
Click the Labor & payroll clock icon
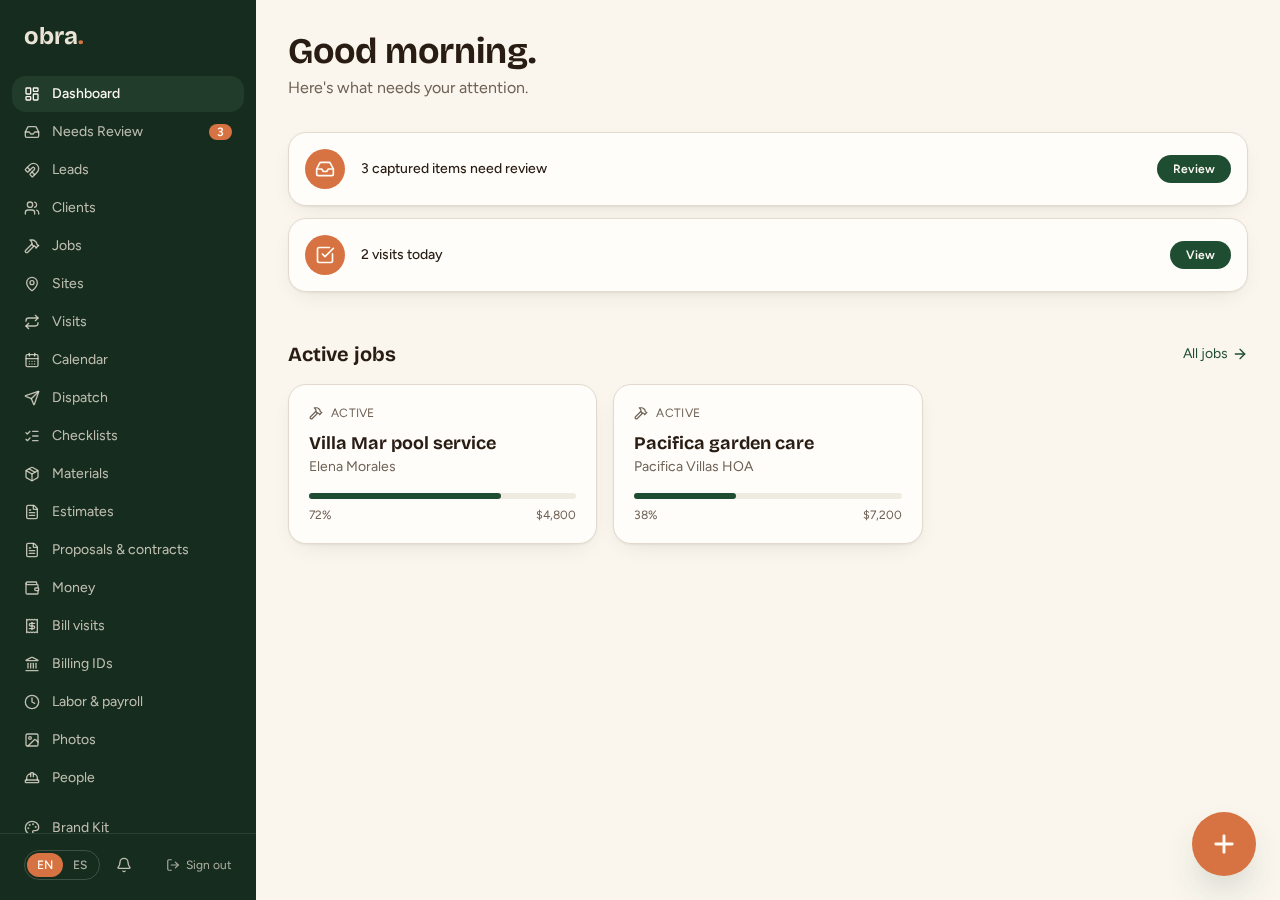(32, 702)
